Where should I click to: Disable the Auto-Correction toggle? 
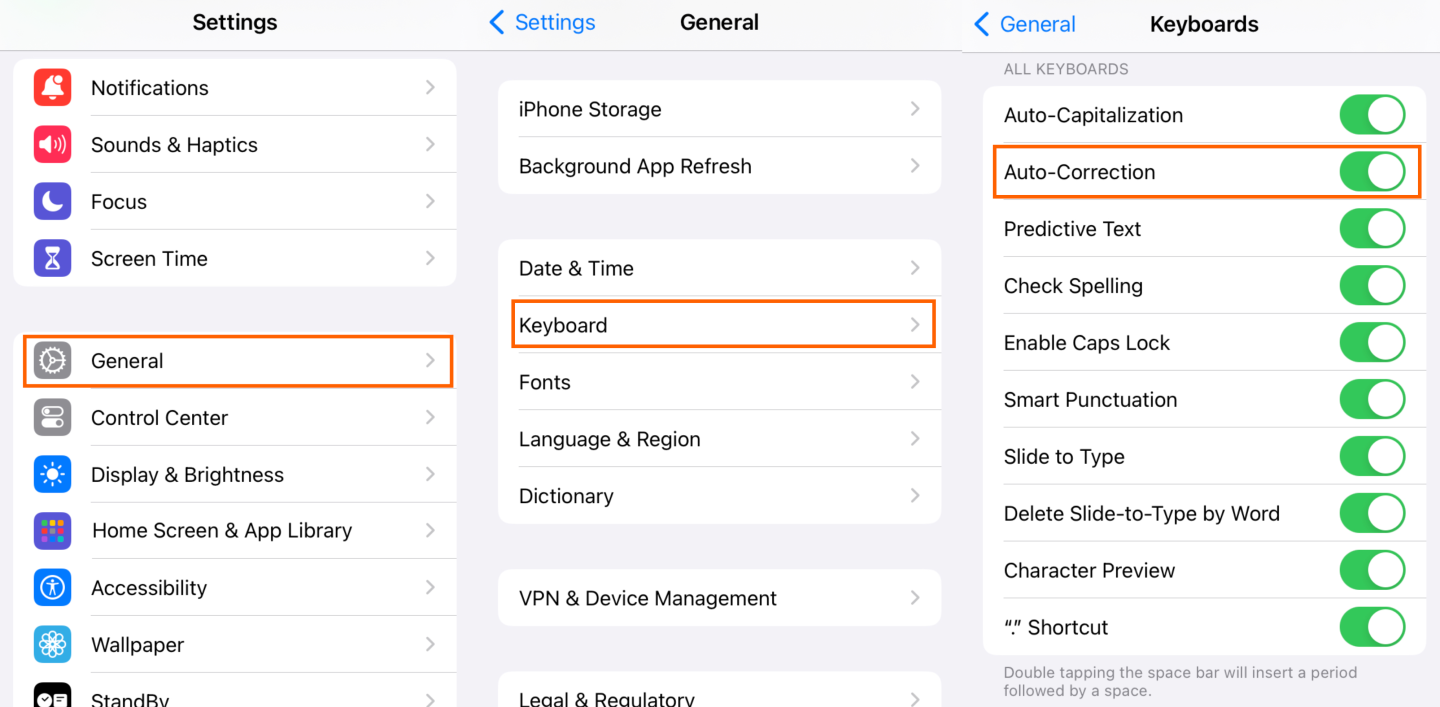pos(1372,171)
